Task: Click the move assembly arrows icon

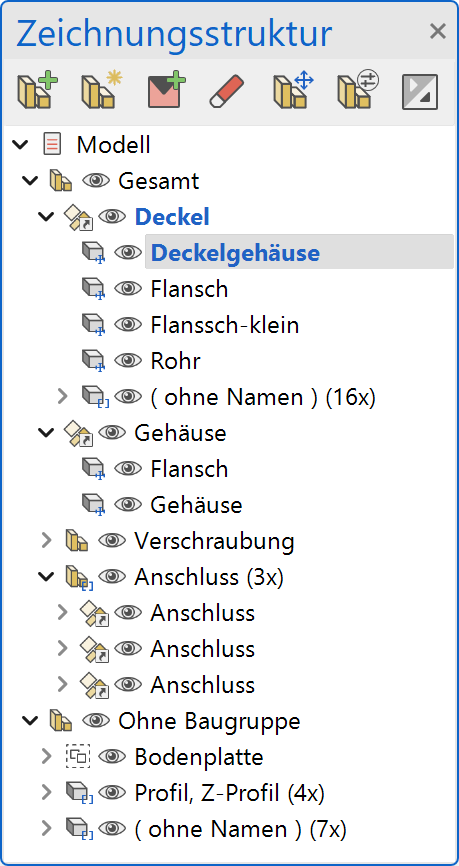Action: click(293, 91)
